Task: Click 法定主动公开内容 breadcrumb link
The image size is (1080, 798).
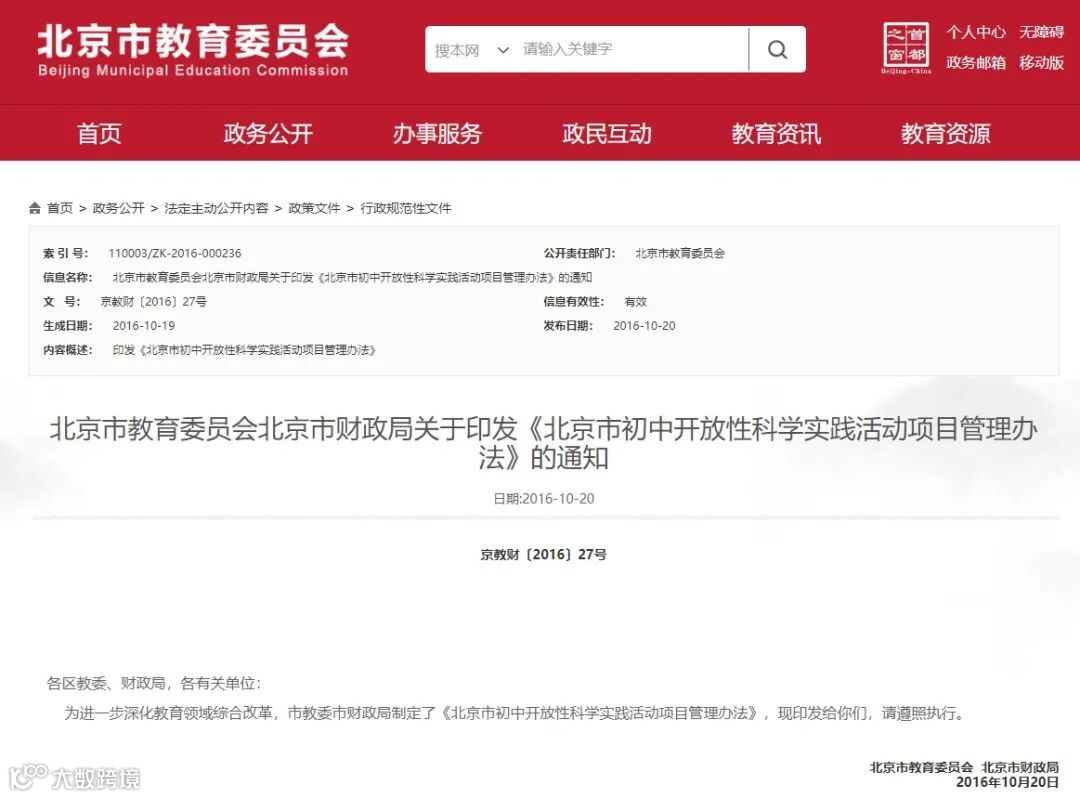Action: [x=216, y=208]
